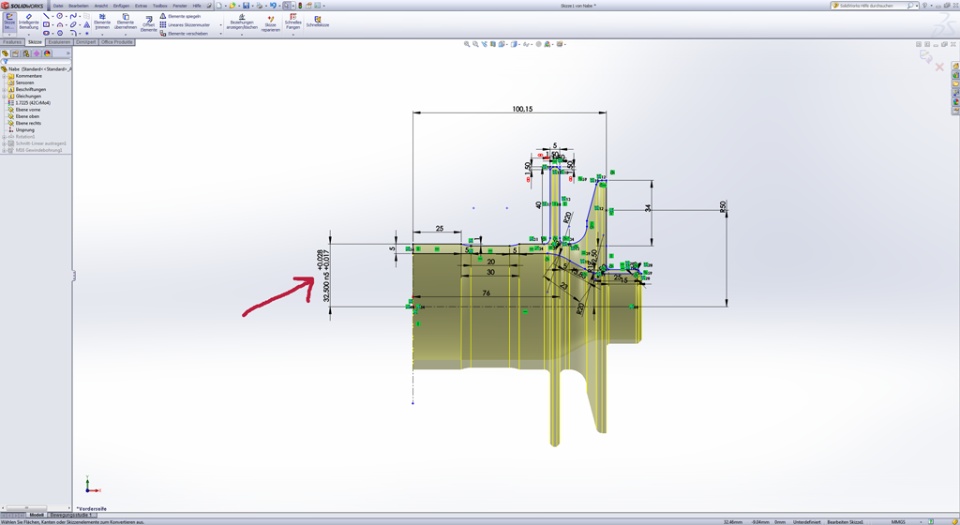The width and height of the screenshot is (960, 525).
Task: Open Elemente verschieben dropdown arrow
Action: click(220, 34)
